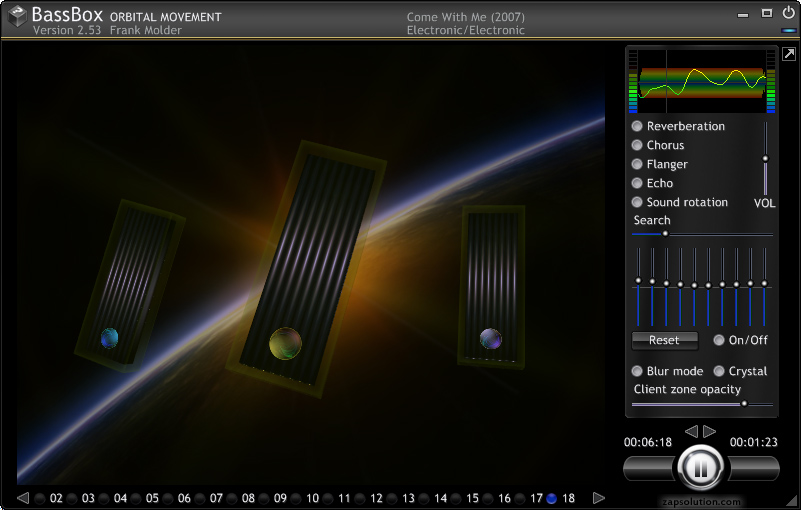Minimize the BassBox window
The image size is (801, 510).
point(743,15)
